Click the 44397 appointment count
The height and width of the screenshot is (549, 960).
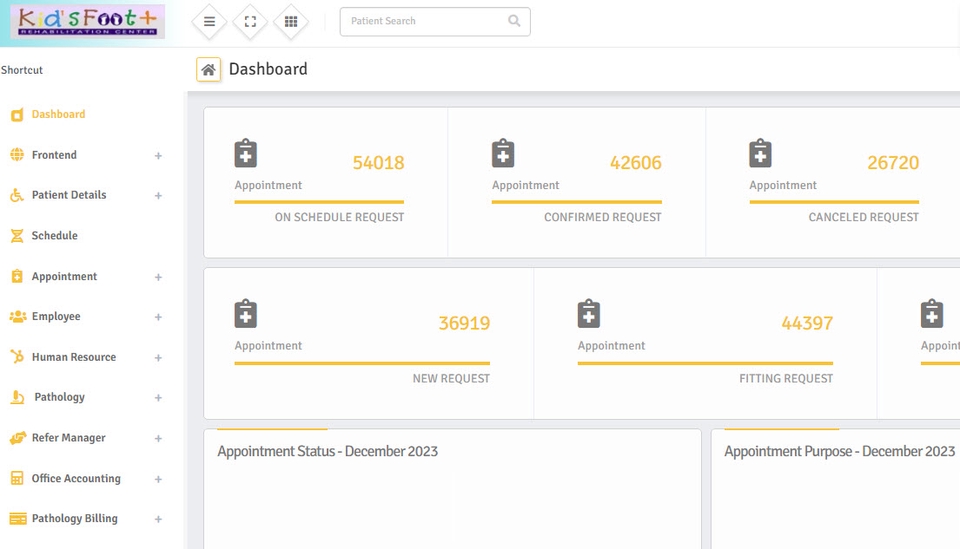[x=807, y=323]
